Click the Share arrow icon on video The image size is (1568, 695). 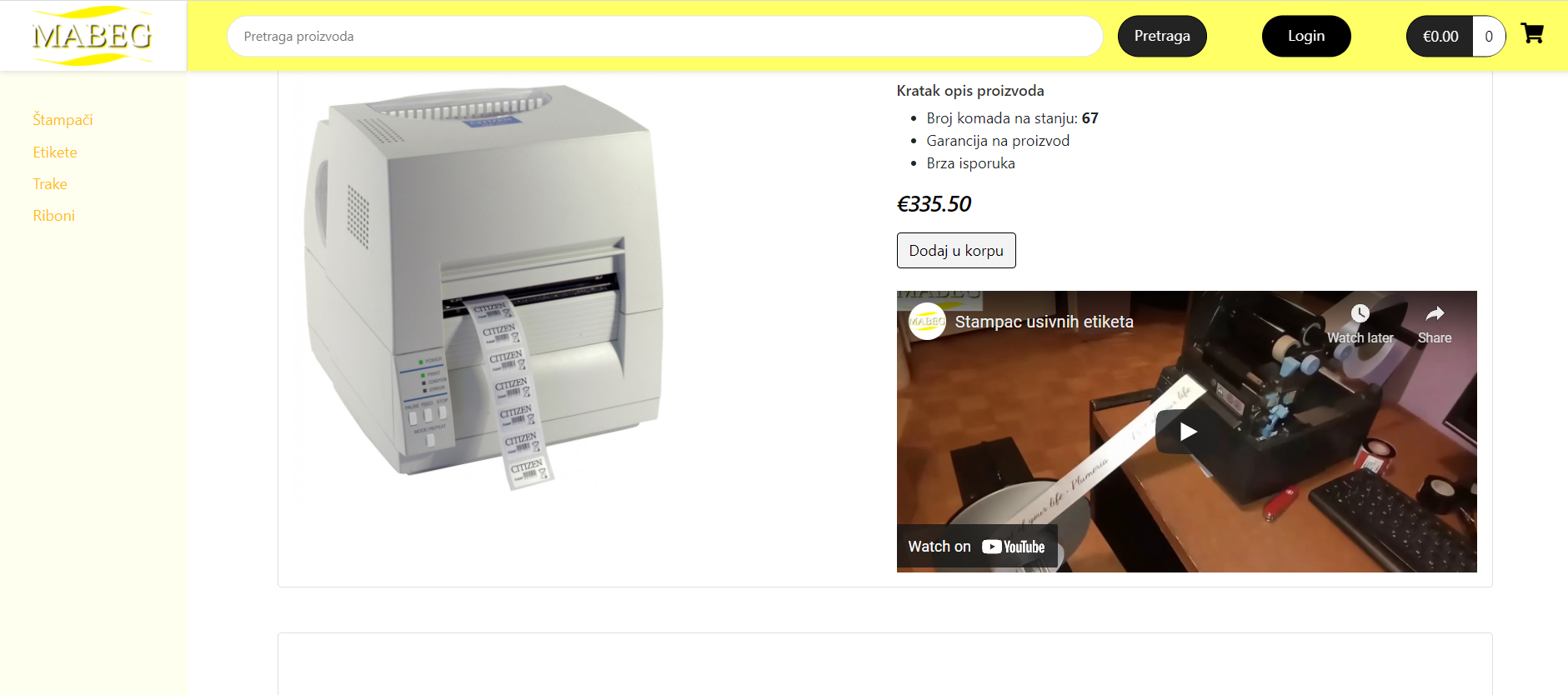(1435, 313)
